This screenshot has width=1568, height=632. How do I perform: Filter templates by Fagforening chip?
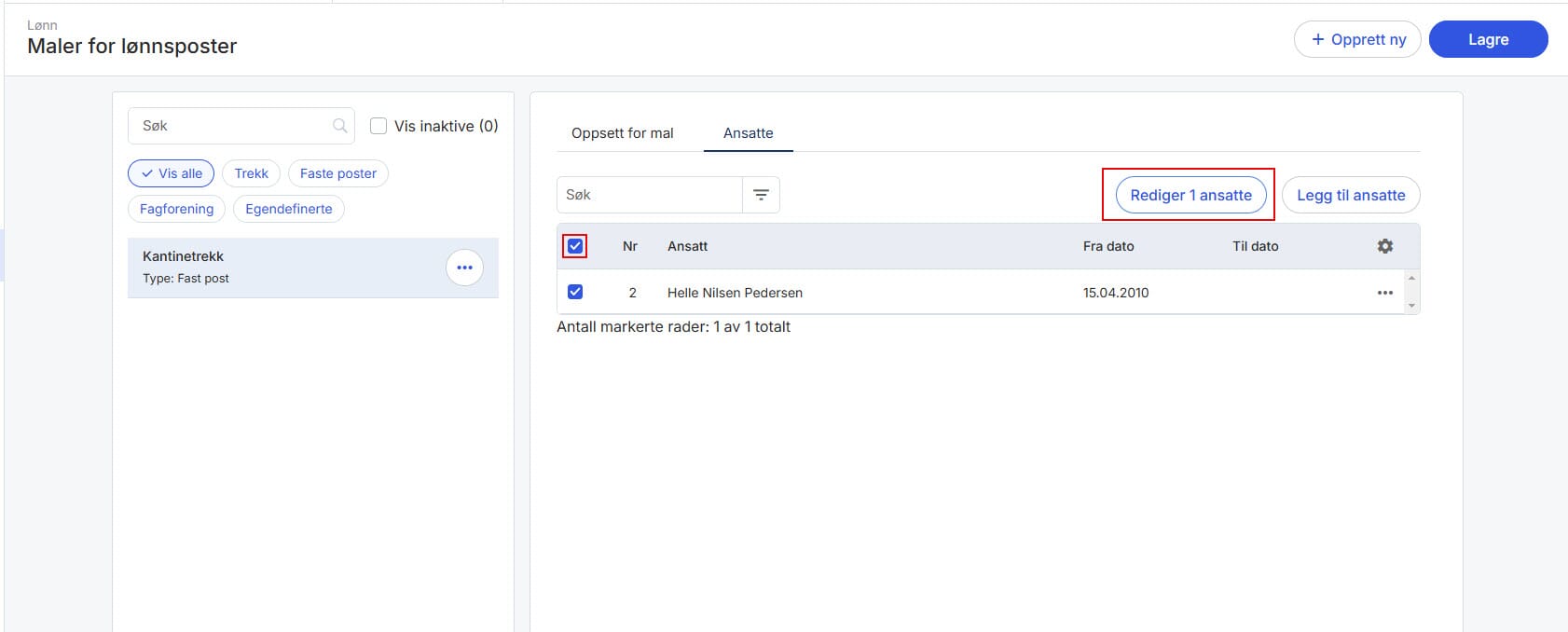click(176, 209)
